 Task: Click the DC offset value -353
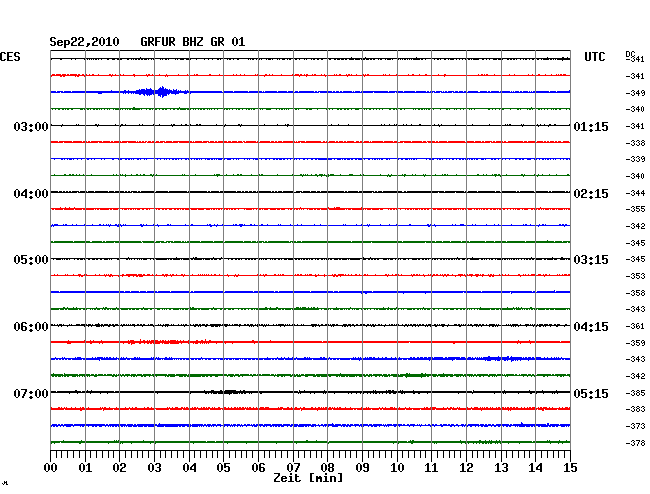(635, 276)
